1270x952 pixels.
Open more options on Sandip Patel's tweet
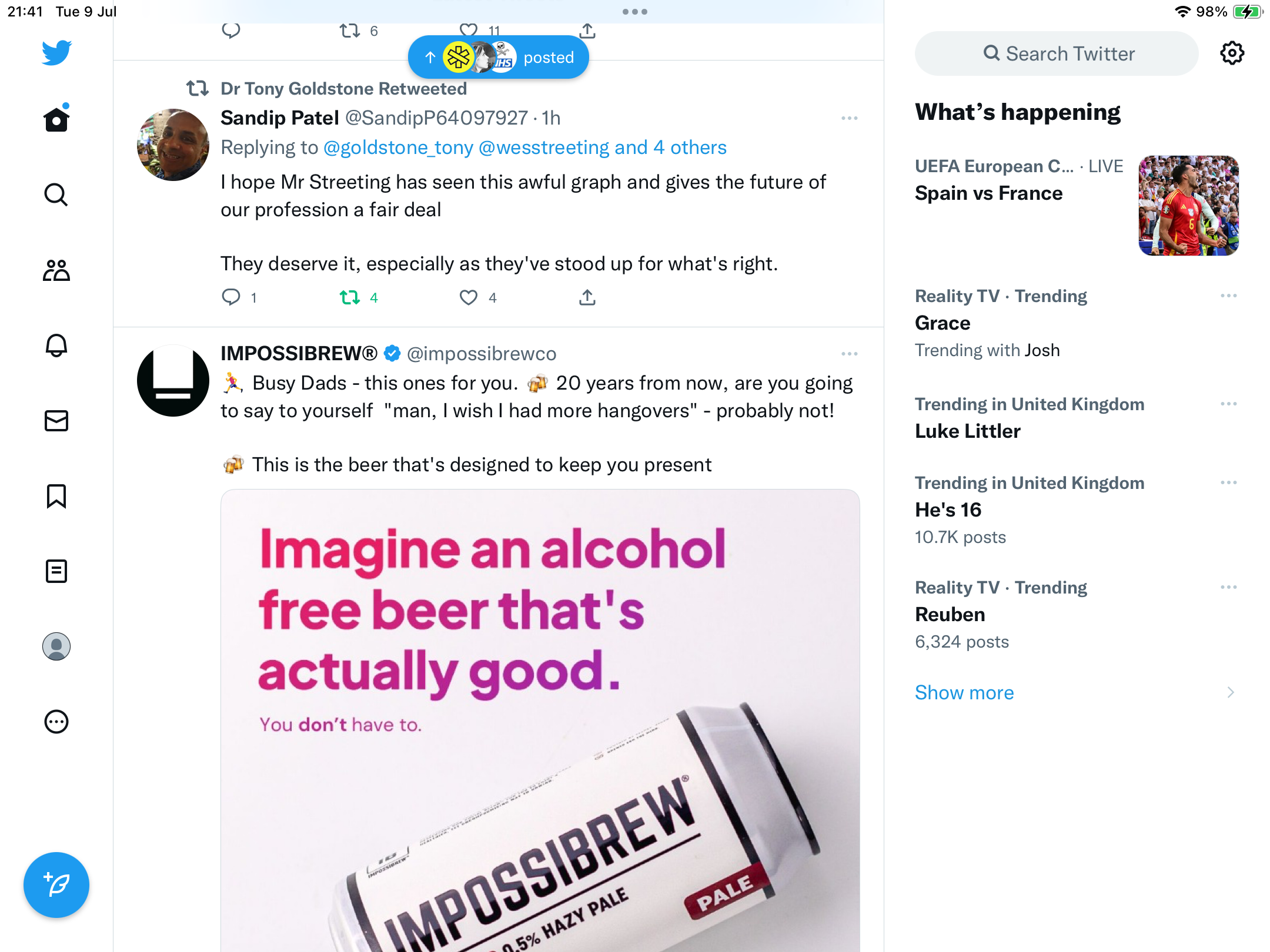pos(849,118)
